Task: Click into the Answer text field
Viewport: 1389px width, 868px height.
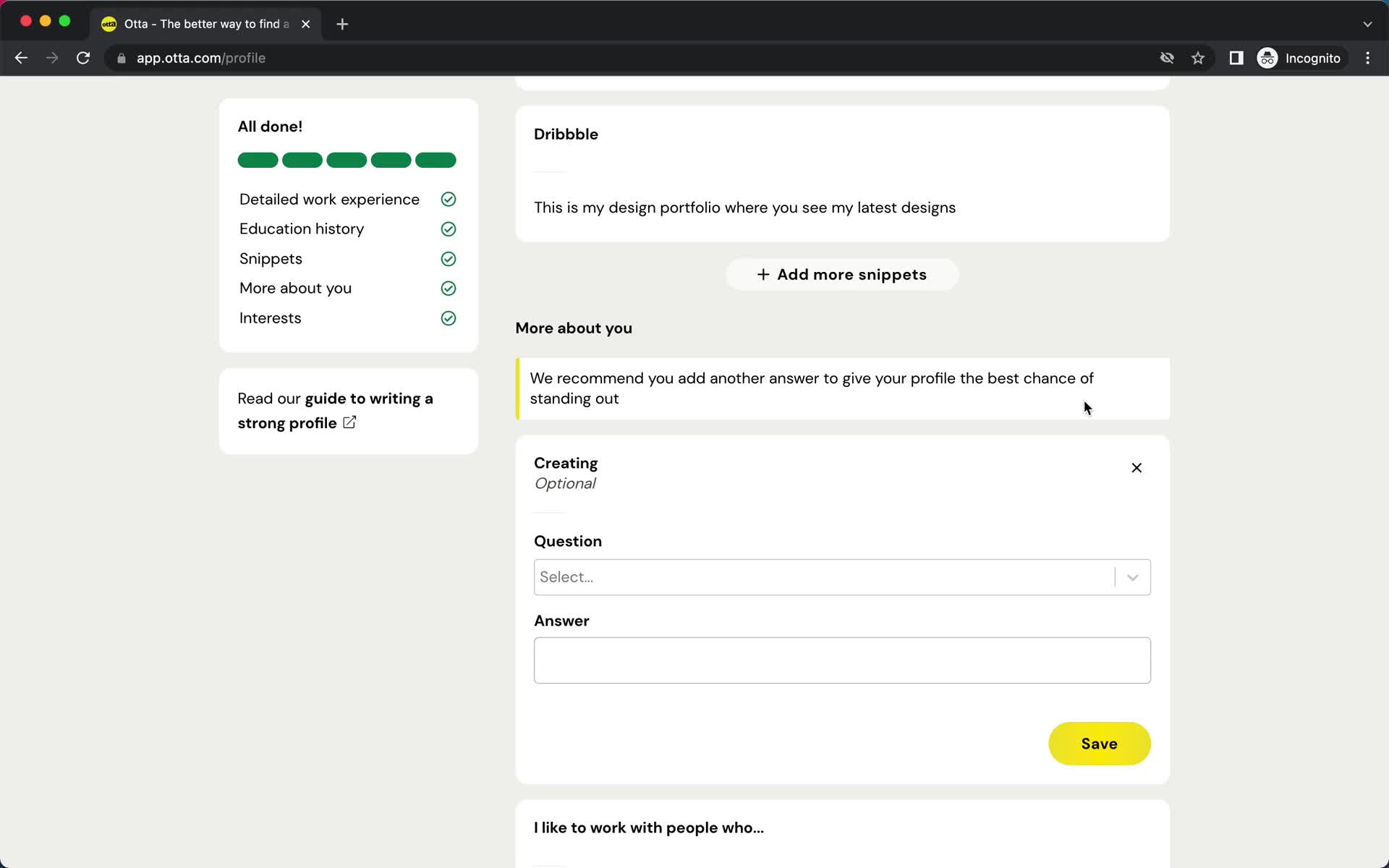Action: pos(842,660)
